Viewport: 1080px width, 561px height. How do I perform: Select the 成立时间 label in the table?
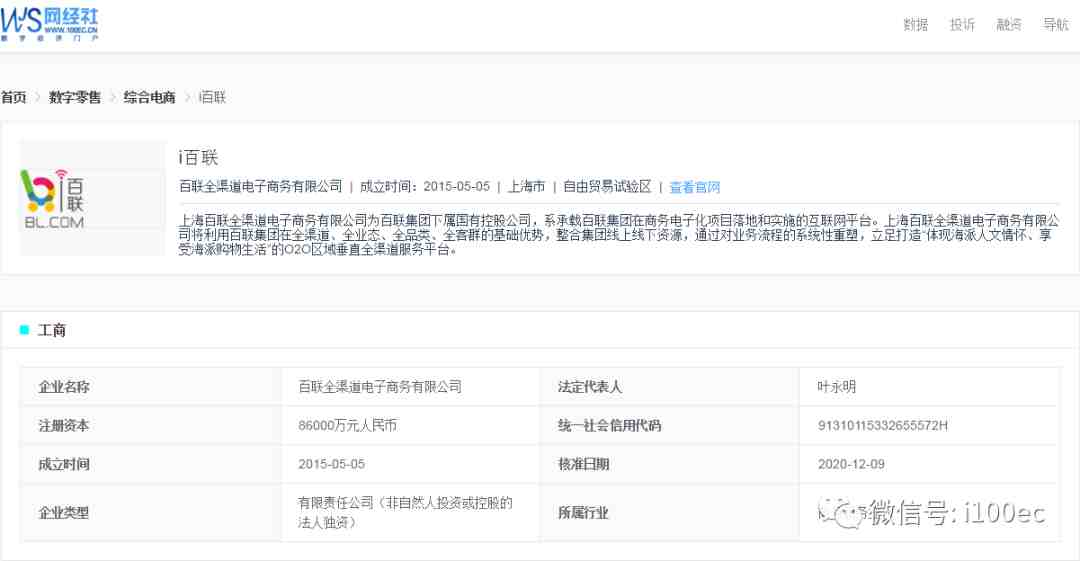point(64,464)
